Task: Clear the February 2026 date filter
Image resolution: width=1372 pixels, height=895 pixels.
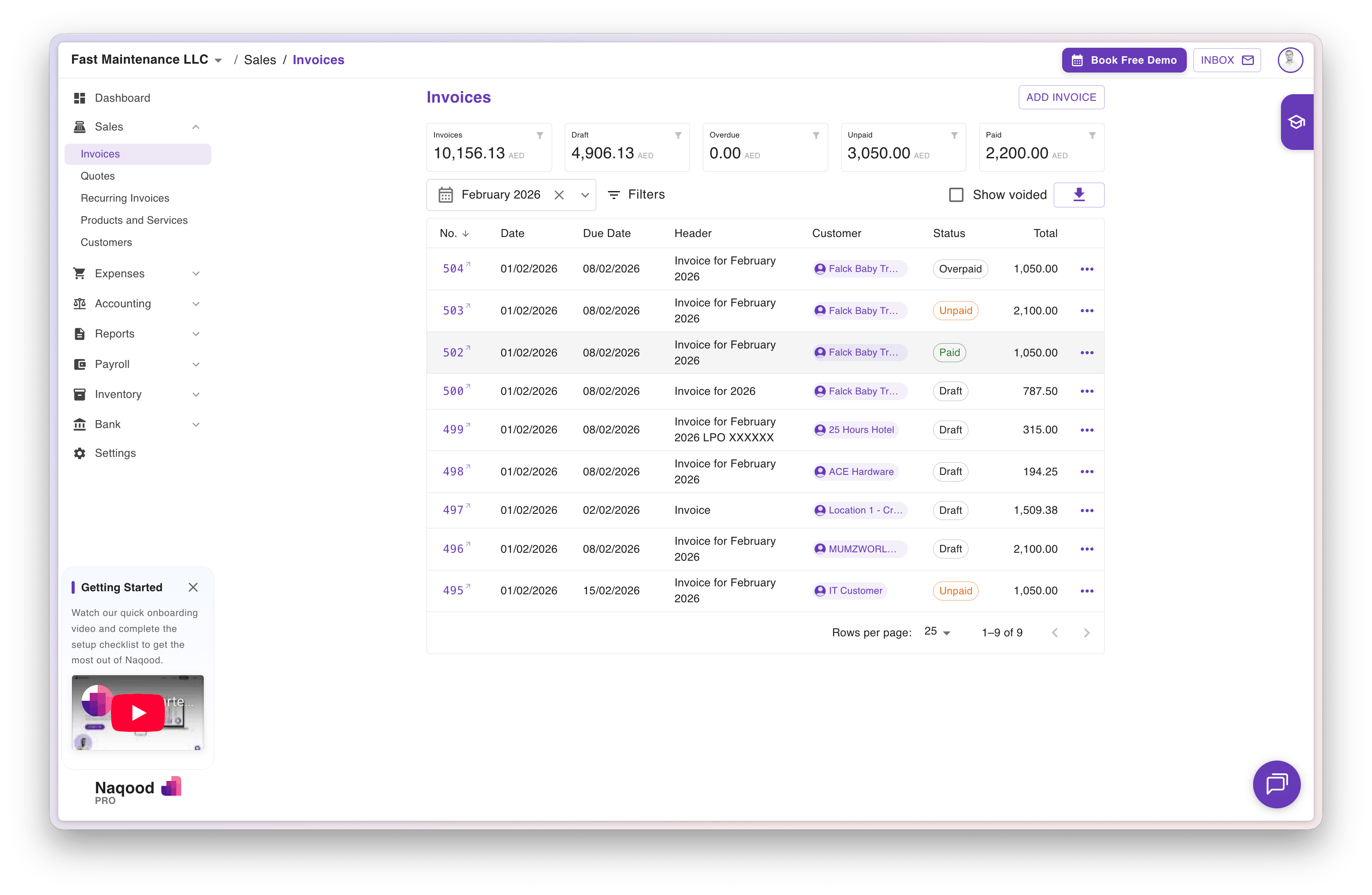Action: pos(559,195)
